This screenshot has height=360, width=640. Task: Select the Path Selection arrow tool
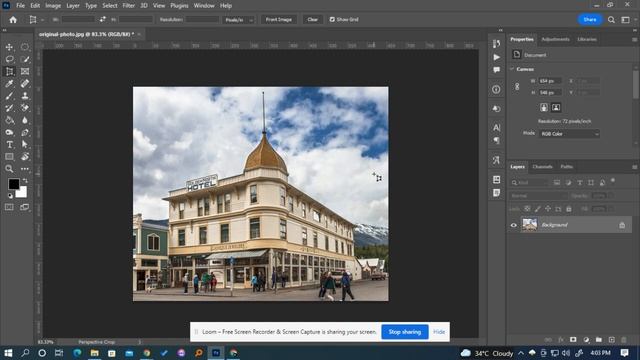click(25, 144)
